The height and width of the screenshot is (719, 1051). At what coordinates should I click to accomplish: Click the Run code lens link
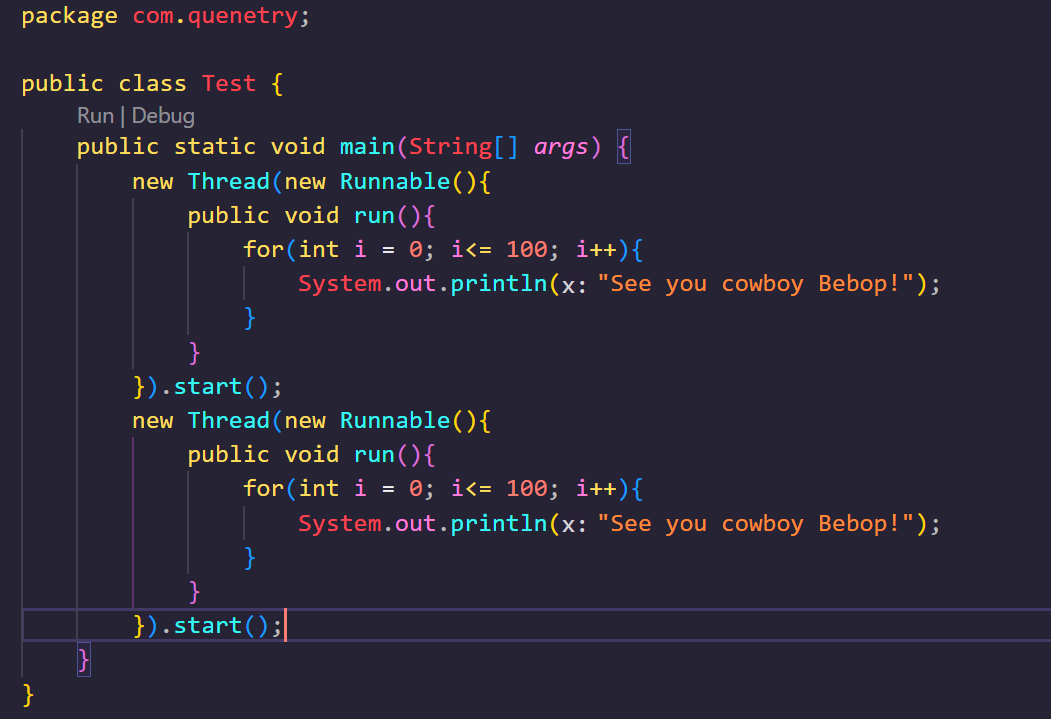click(96, 116)
